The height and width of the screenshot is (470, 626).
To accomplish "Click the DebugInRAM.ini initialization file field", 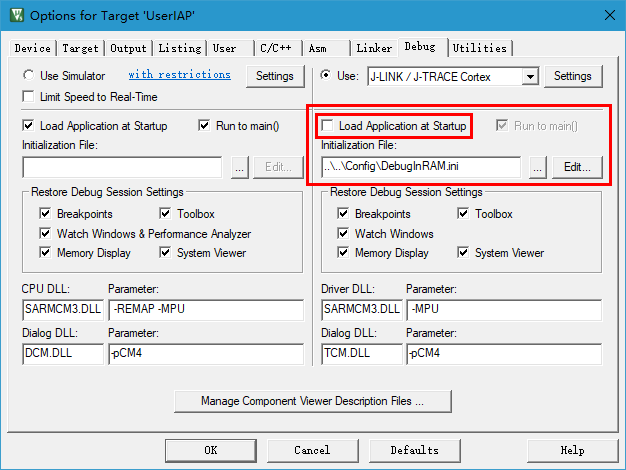I will 421,167.
